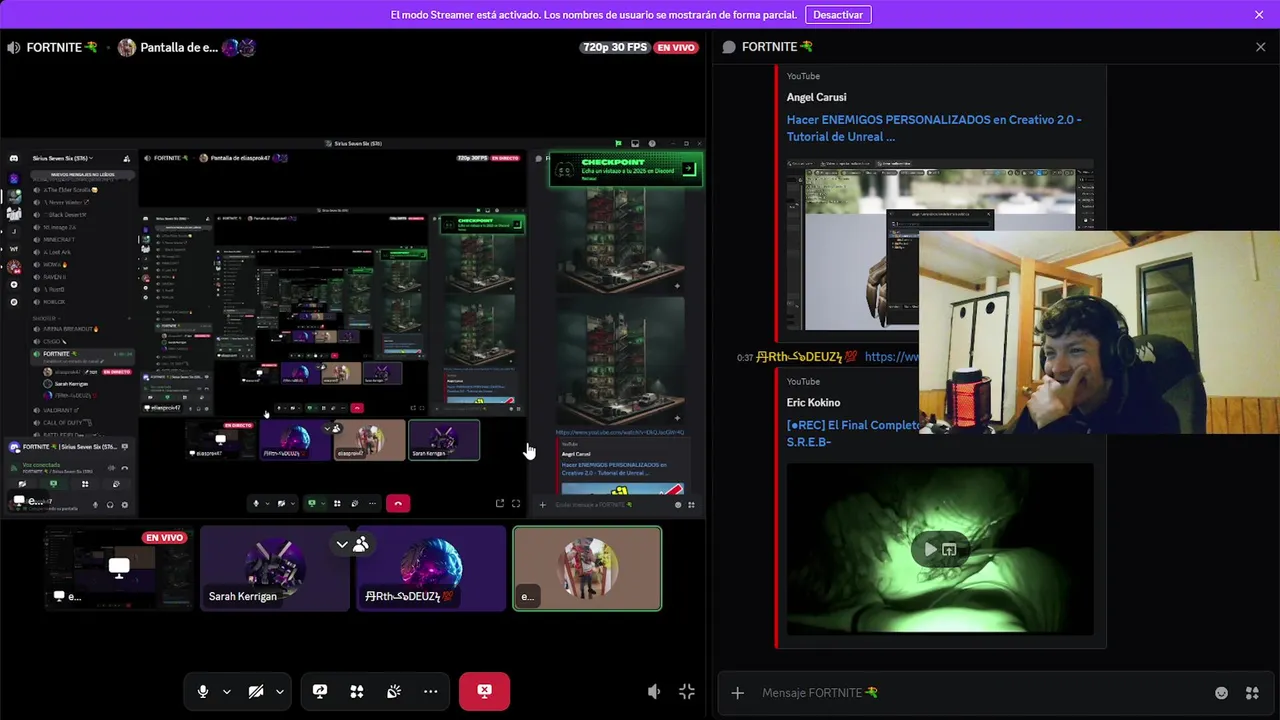
Task: Stop streaming with the red button
Action: 484,691
